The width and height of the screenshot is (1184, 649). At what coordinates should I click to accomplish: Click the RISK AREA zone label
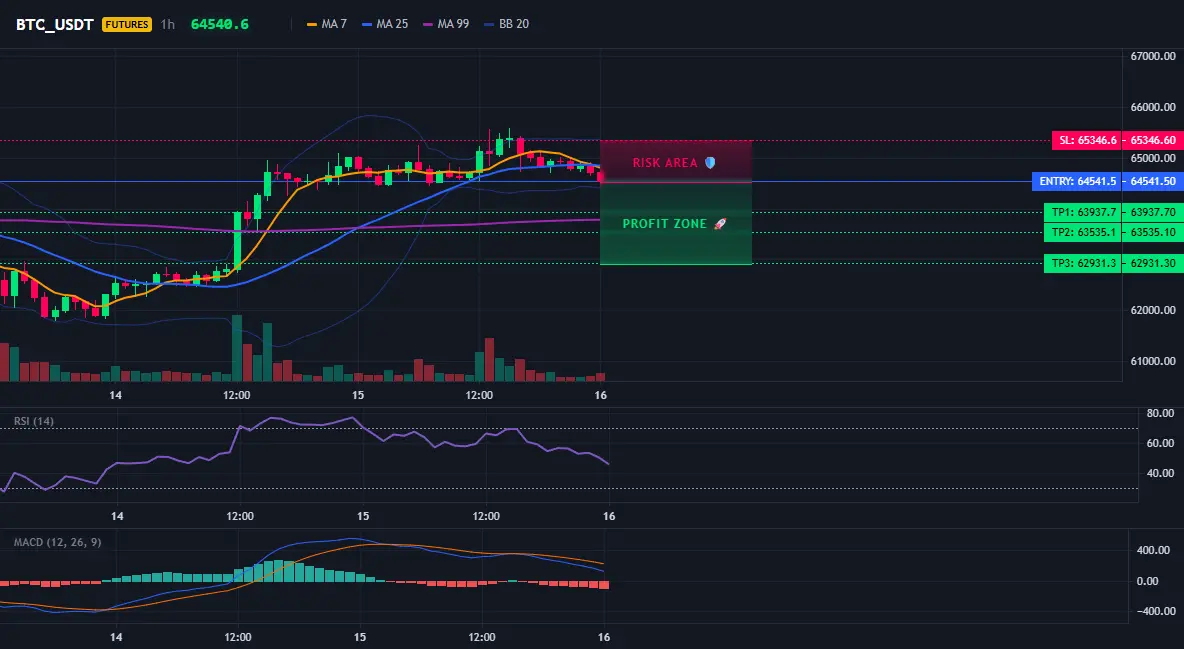665,162
